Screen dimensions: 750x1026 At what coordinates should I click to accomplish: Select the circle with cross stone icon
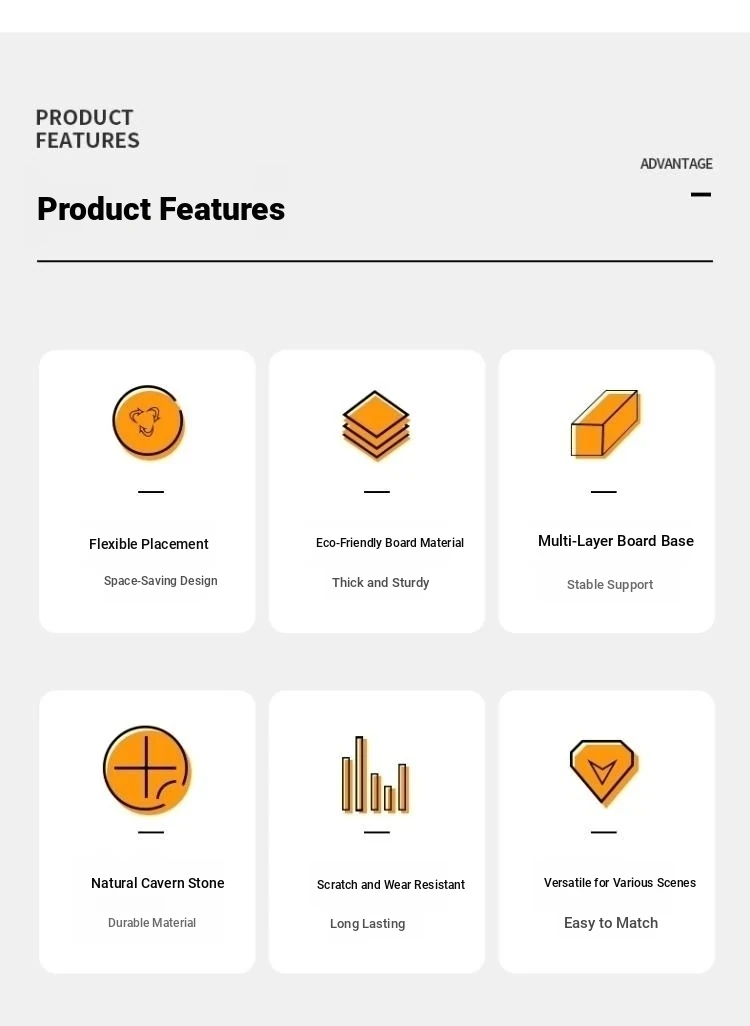[x=147, y=770]
